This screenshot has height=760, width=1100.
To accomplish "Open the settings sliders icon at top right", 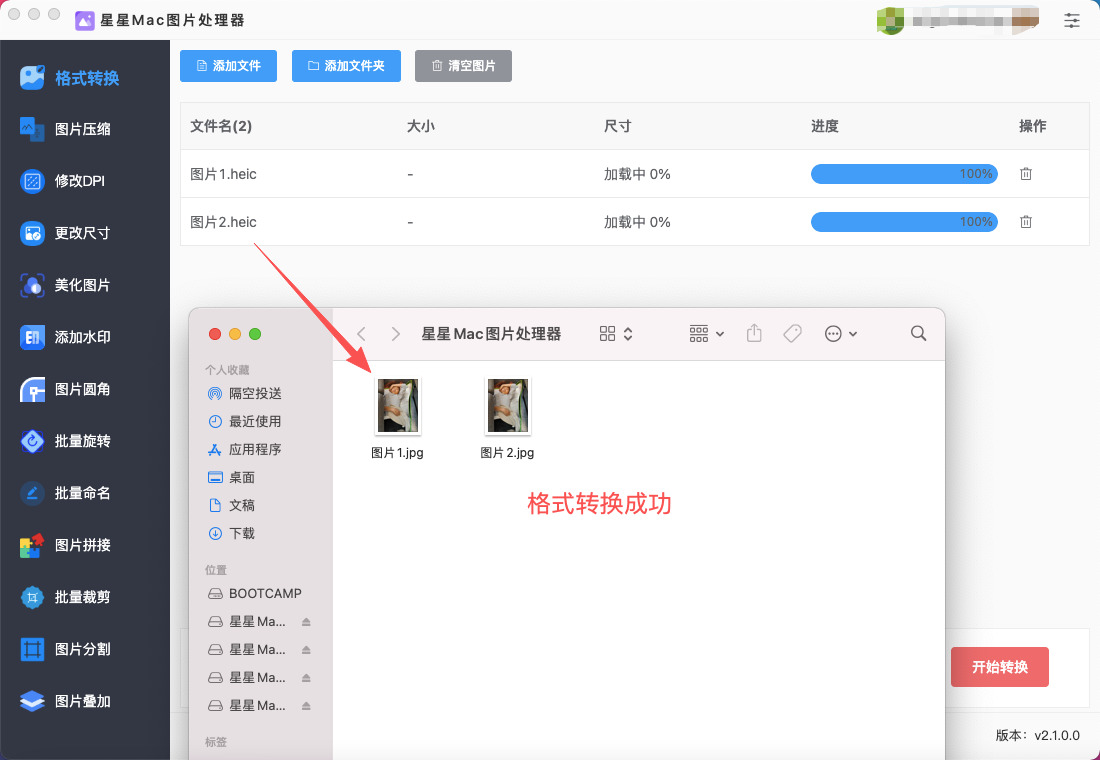I will point(1071,20).
